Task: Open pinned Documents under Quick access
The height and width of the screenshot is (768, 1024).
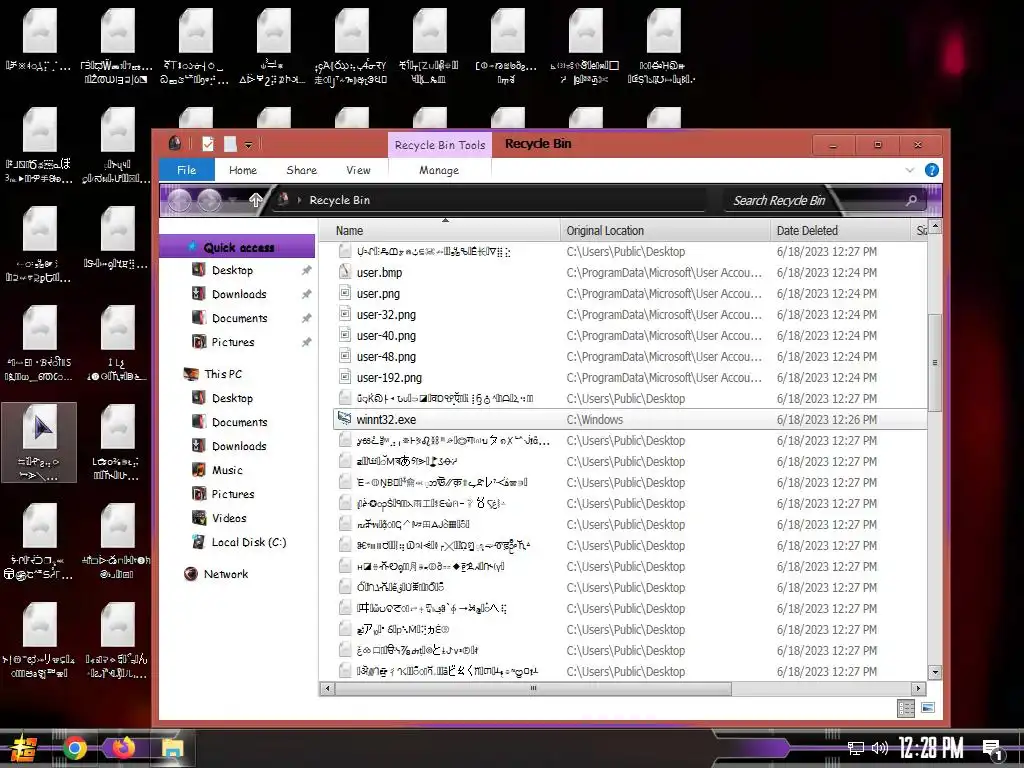Action: 239,318
